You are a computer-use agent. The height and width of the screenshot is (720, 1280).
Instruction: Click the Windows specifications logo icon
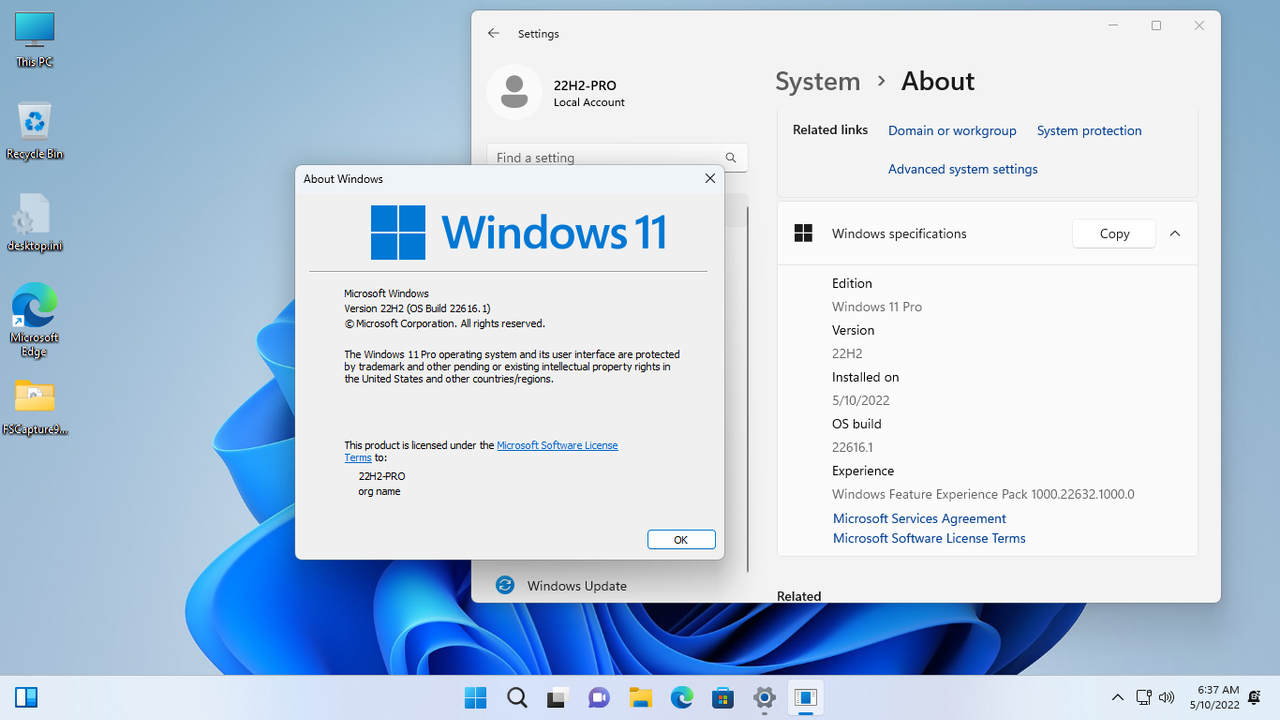click(x=803, y=233)
